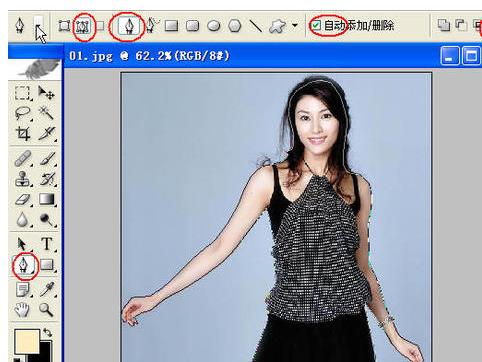Click Add to path area icon
This screenshot has width=482, height=362.
(x=443, y=25)
